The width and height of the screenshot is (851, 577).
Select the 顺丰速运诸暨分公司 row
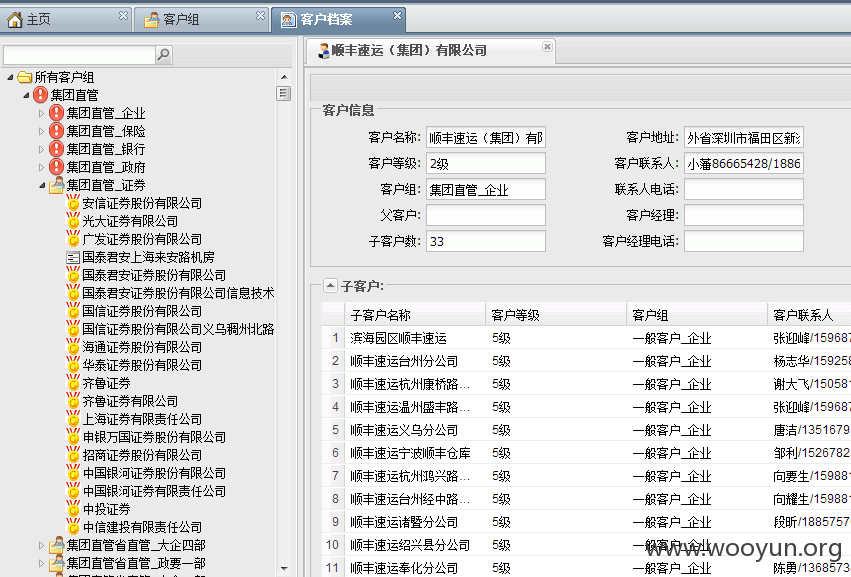[x=586, y=522]
